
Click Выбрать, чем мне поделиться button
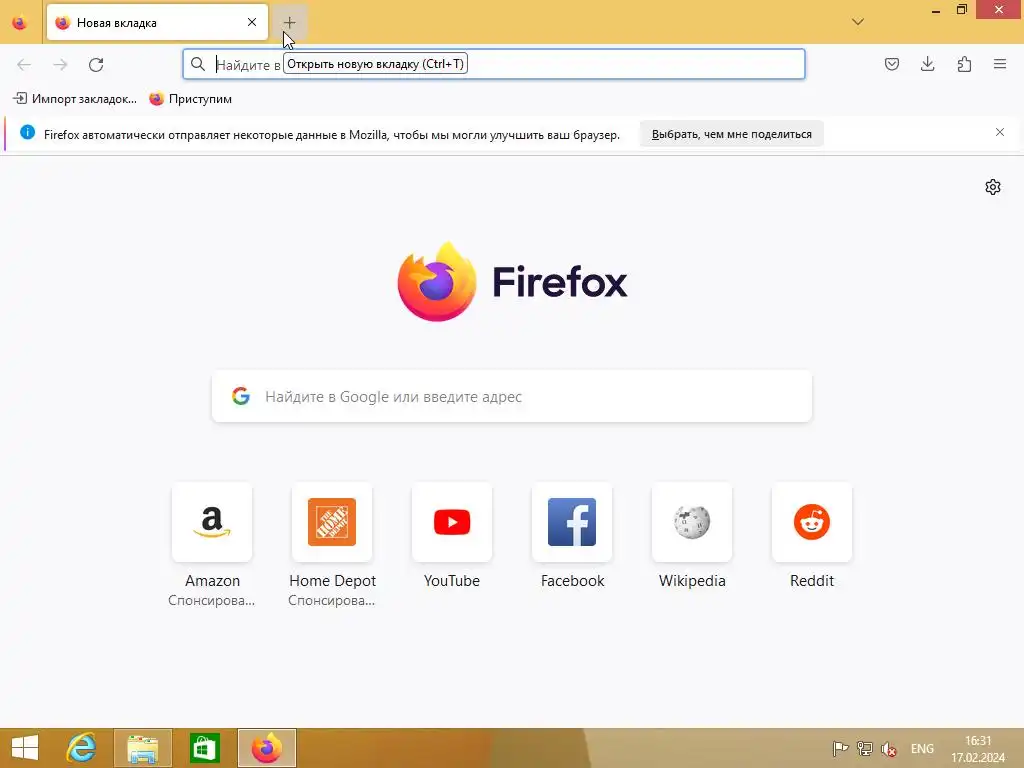point(731,134)
